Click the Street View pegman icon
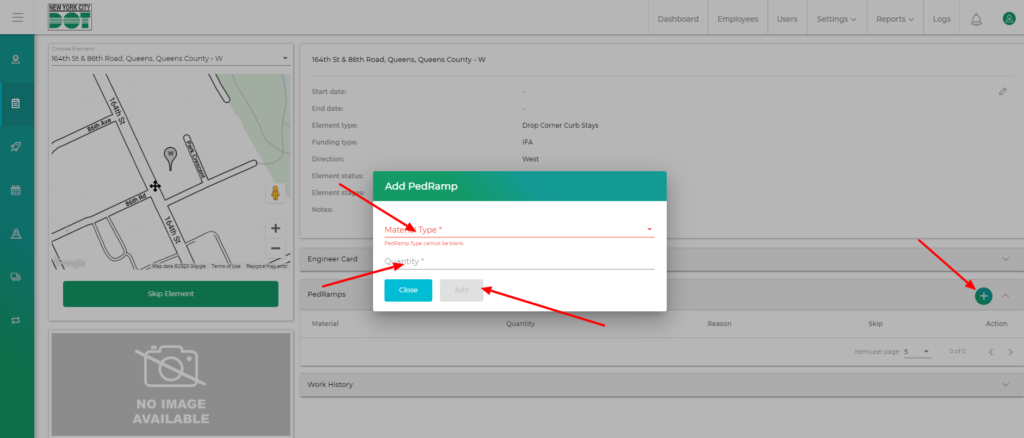1024x438 pixels. tap(275, 192)
